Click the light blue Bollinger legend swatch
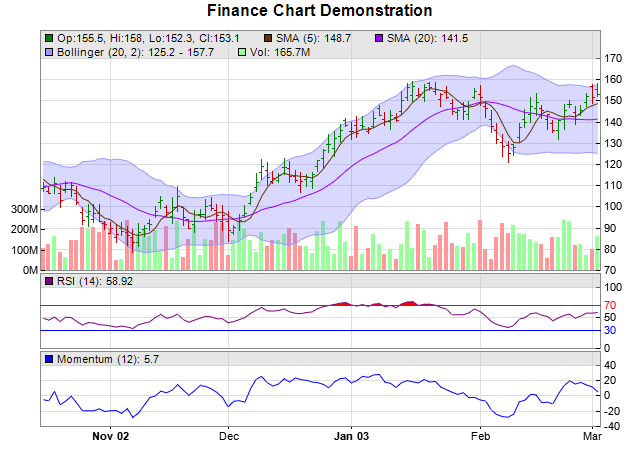 point(48,51)
